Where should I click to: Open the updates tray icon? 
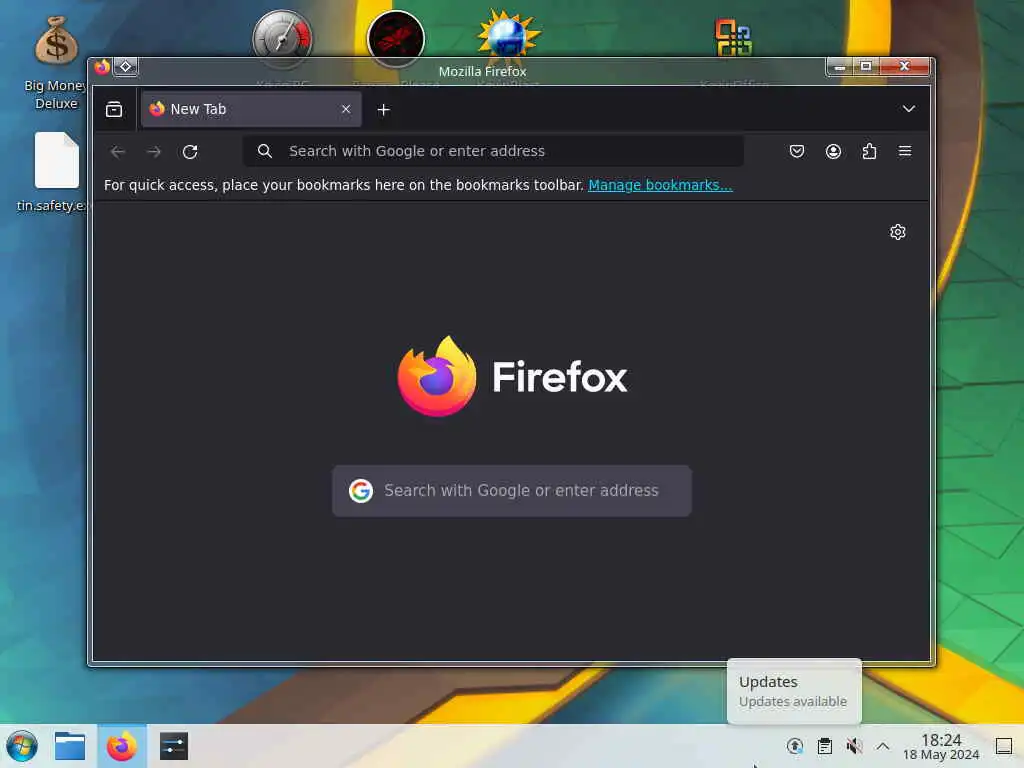(795, 746)
